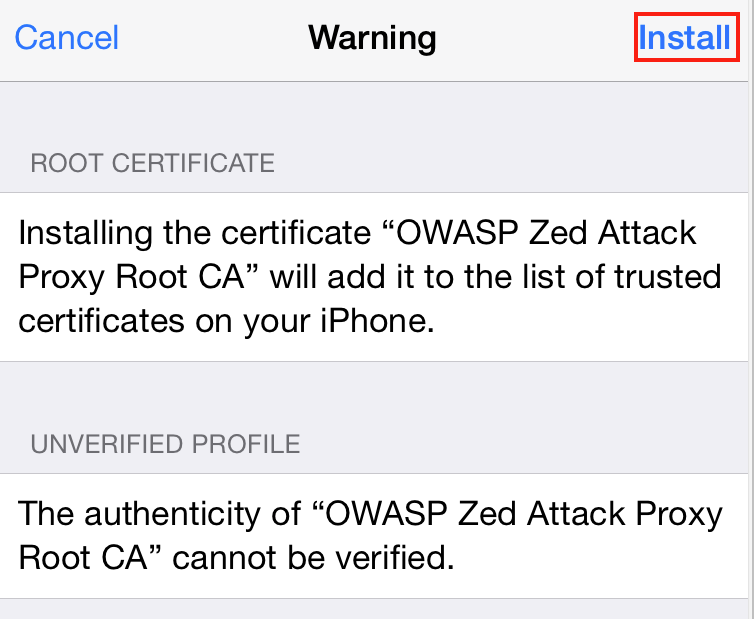754x619 pixels.
Task: Cancel the certificate installation warning
Action: pyautogui.click(x=66, y=38)
